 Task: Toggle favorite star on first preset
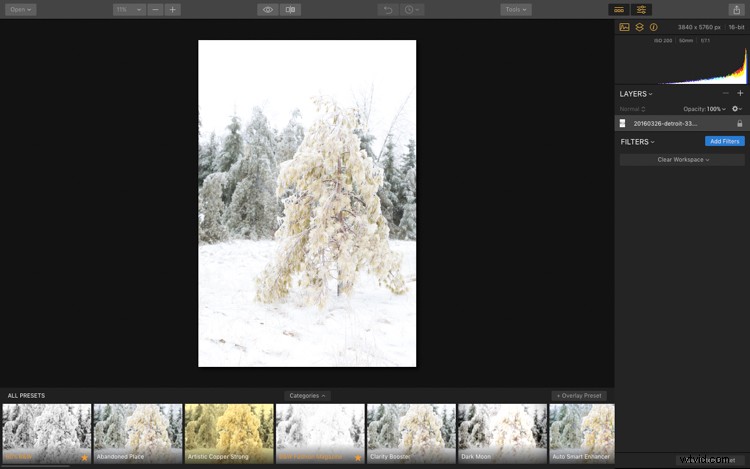point(85,458)
